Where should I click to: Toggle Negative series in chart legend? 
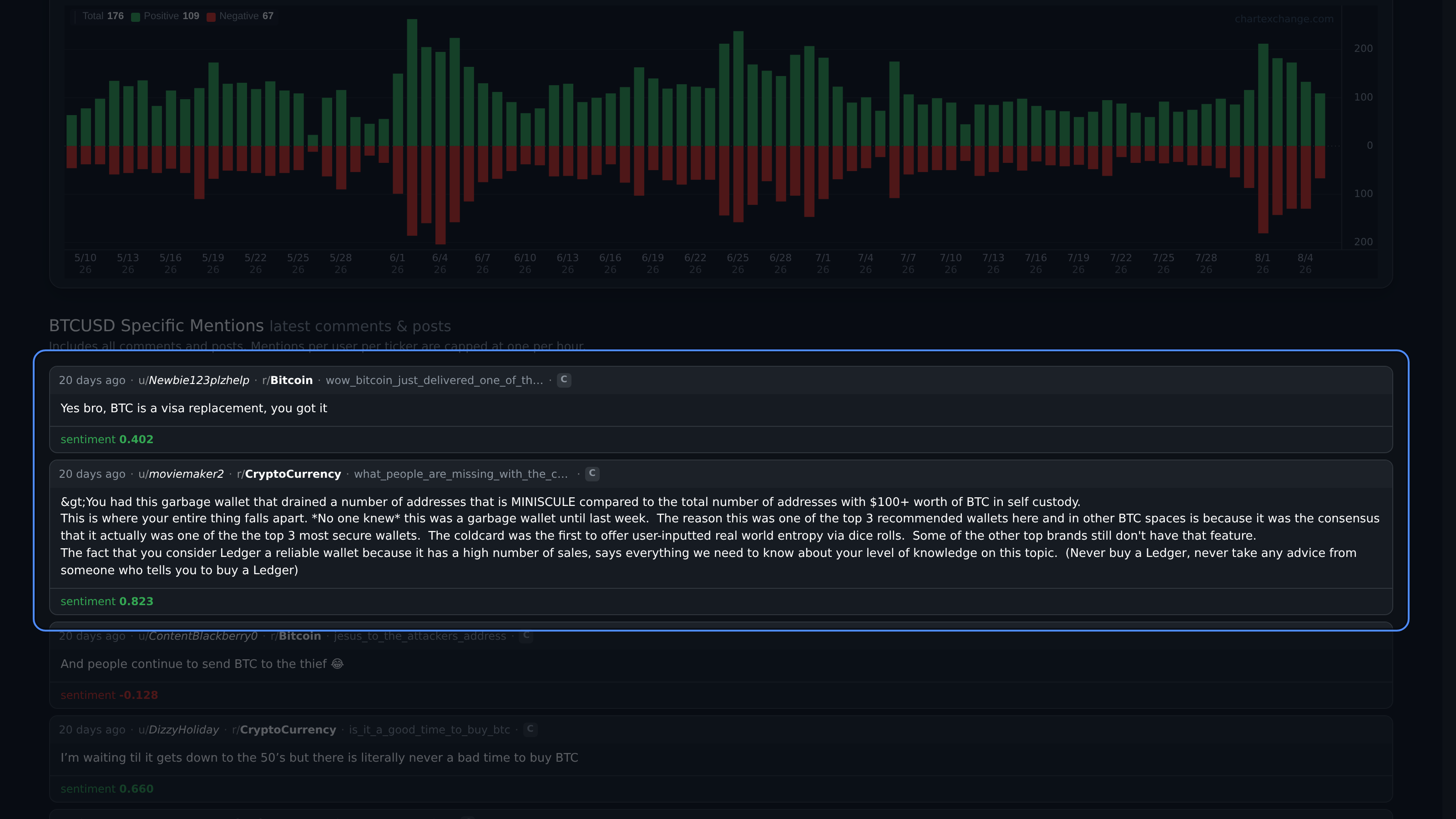click(x=240, y=16)
